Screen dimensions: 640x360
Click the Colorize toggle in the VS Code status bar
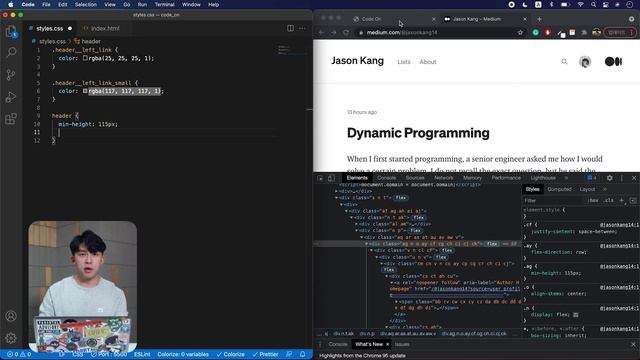(231, 354)
